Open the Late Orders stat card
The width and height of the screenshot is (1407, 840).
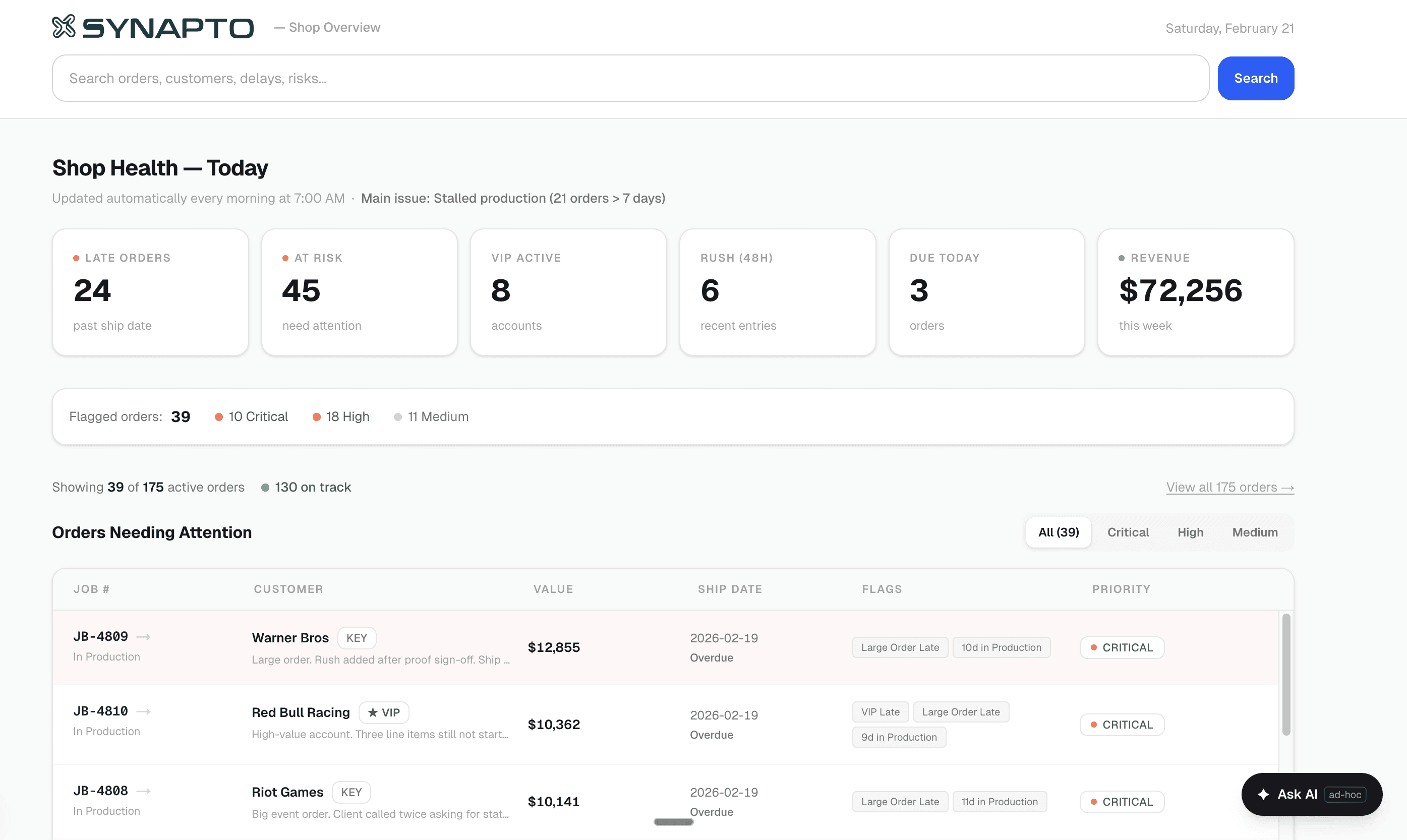[150, 292]
